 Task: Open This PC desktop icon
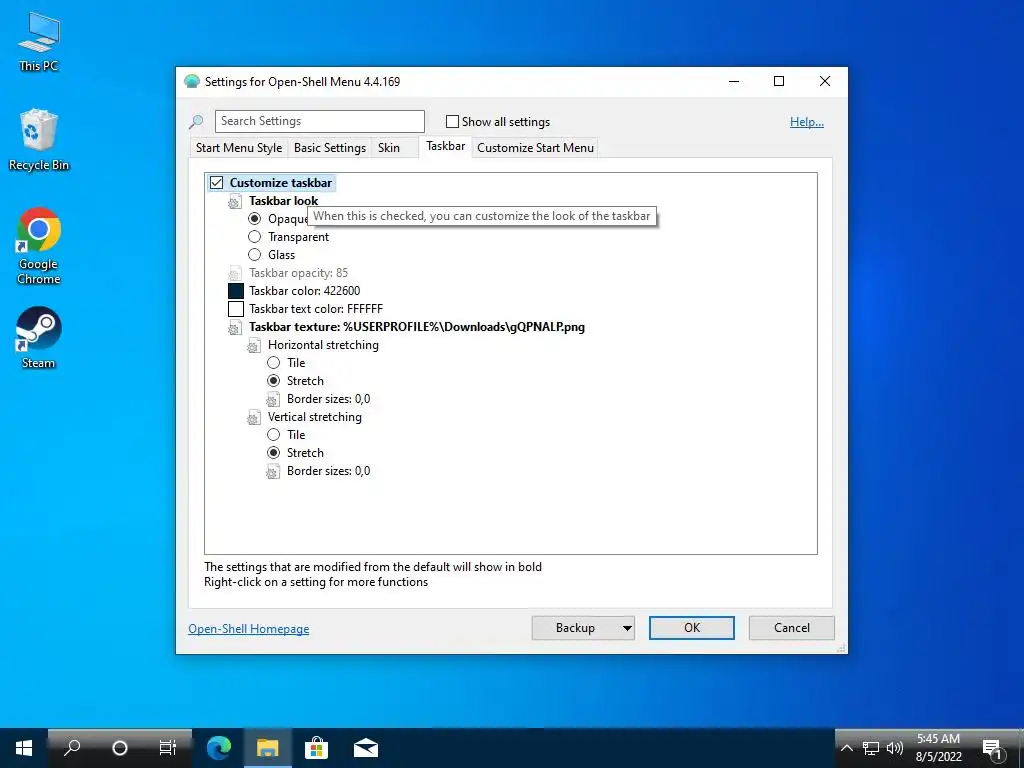coord(39,42)
